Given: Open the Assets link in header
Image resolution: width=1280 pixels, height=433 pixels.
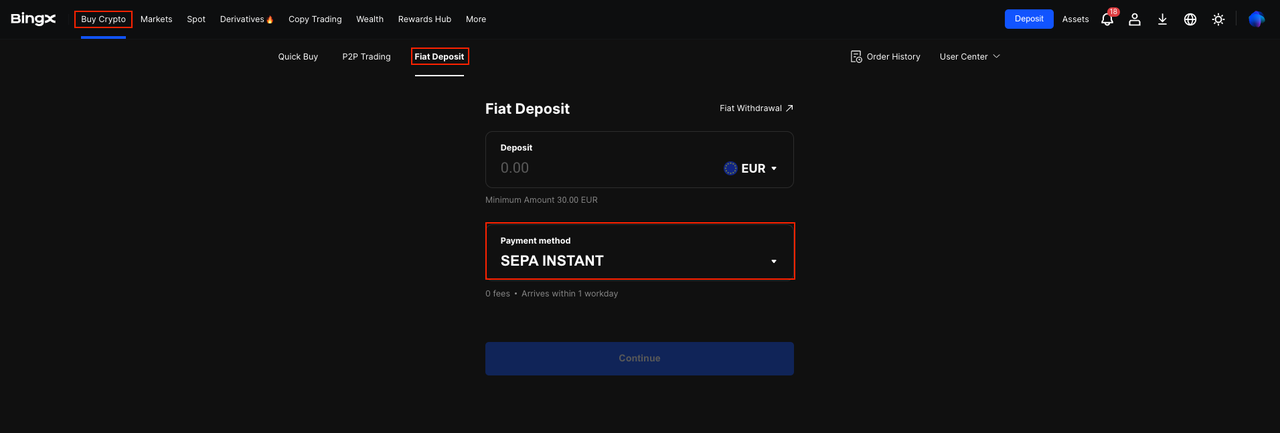Looking at the screenshot, I should [1075, 19].
